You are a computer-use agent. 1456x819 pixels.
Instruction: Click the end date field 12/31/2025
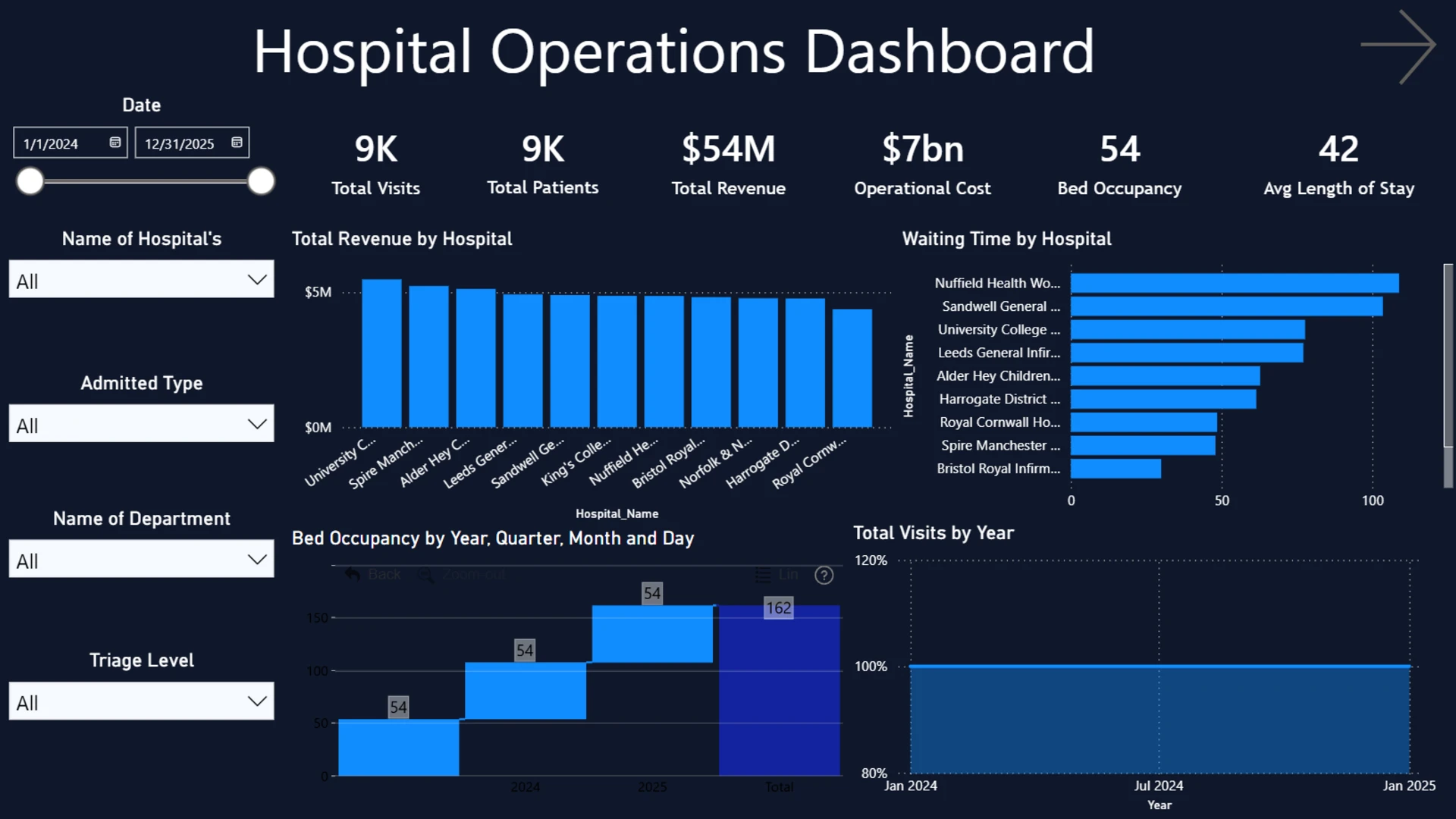tap(192, 143)
